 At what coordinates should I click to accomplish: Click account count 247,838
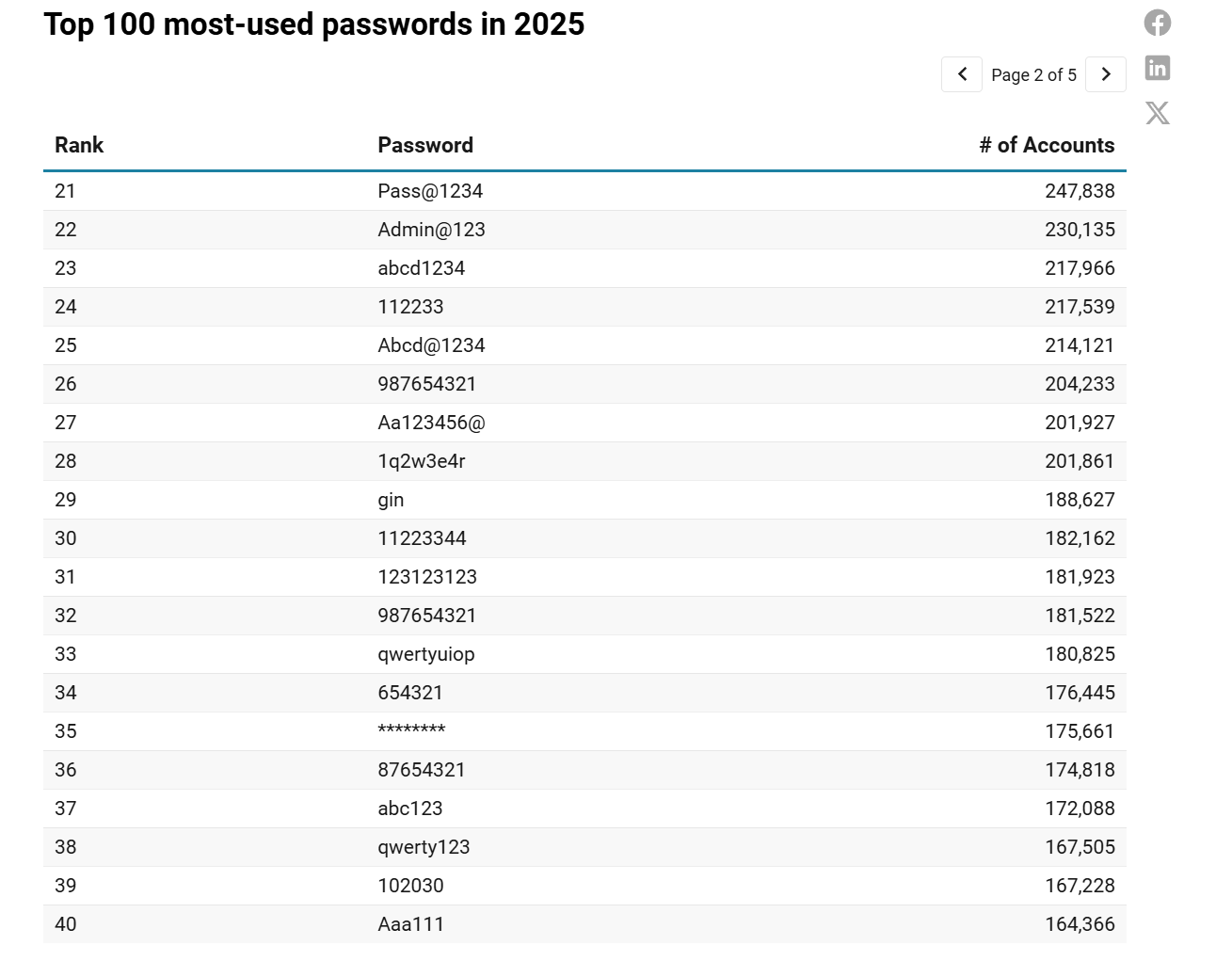1080,191
